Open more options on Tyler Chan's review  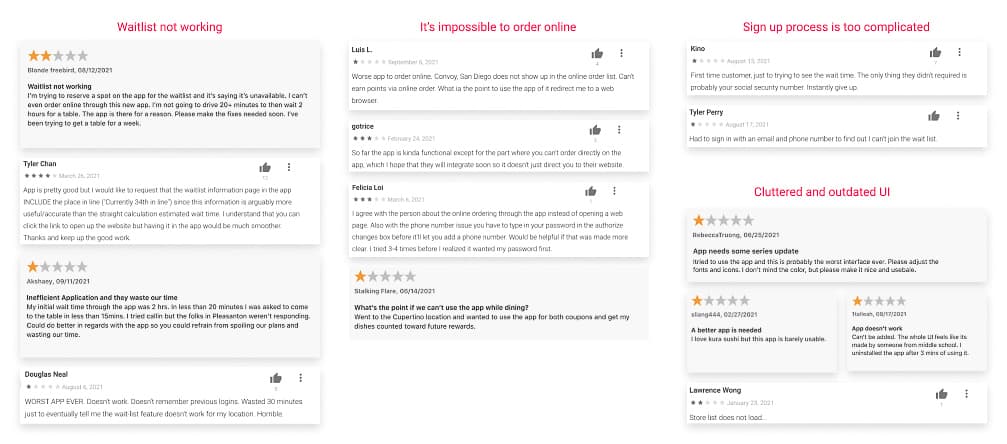289,167
